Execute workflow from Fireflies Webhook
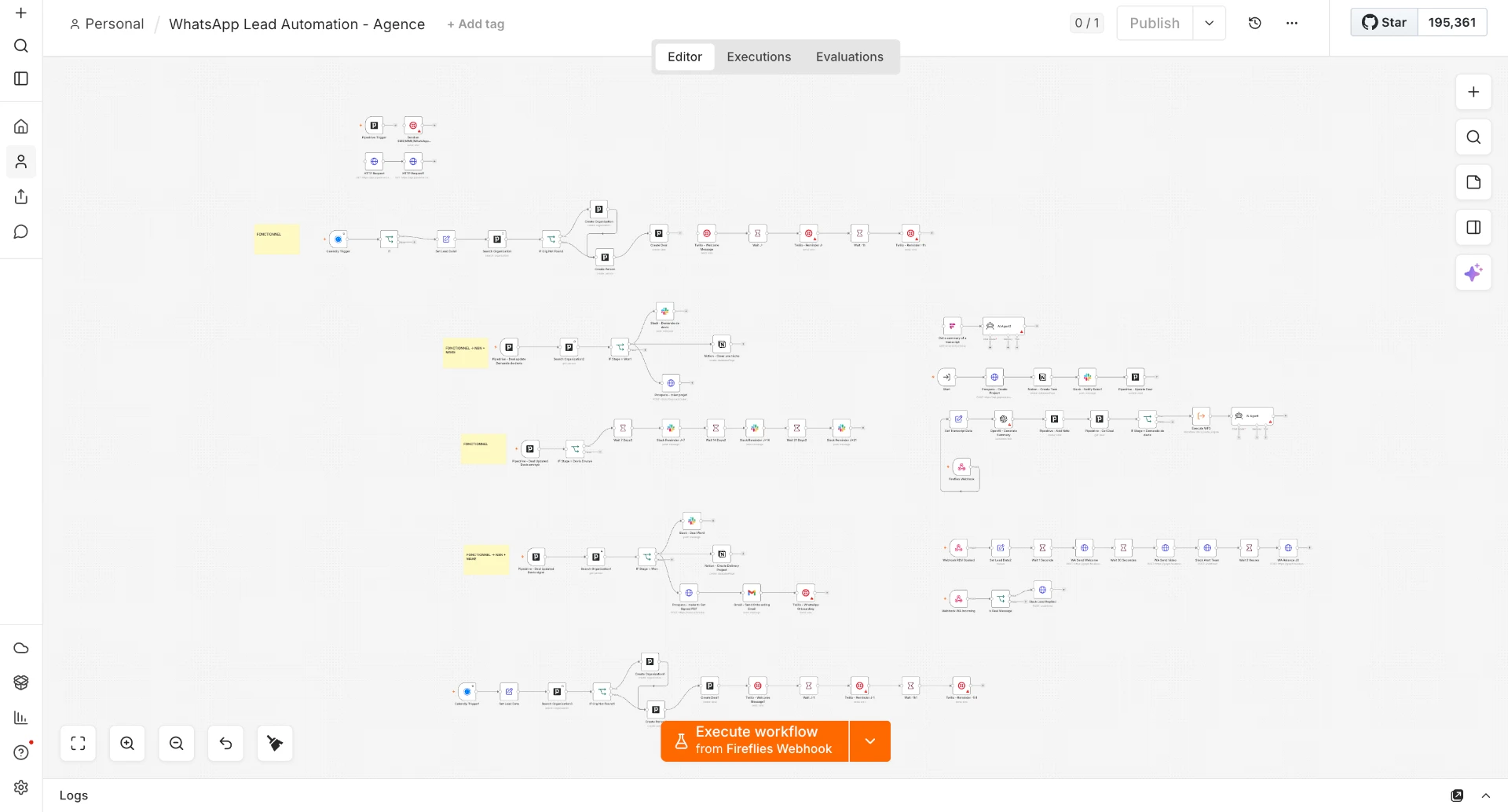The width and height of the screenshot is (1508, 812). click(755, 741)
